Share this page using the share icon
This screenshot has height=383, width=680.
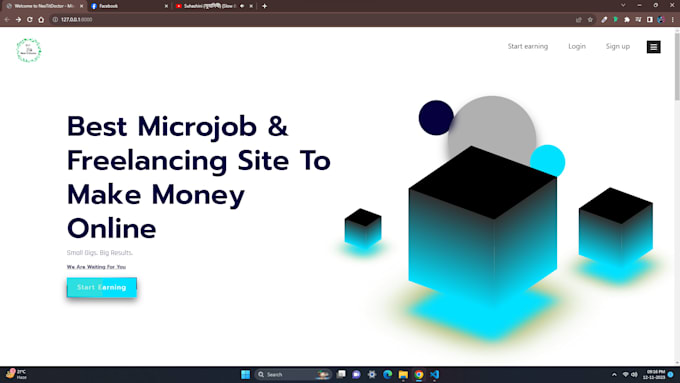tap(579, 20)
